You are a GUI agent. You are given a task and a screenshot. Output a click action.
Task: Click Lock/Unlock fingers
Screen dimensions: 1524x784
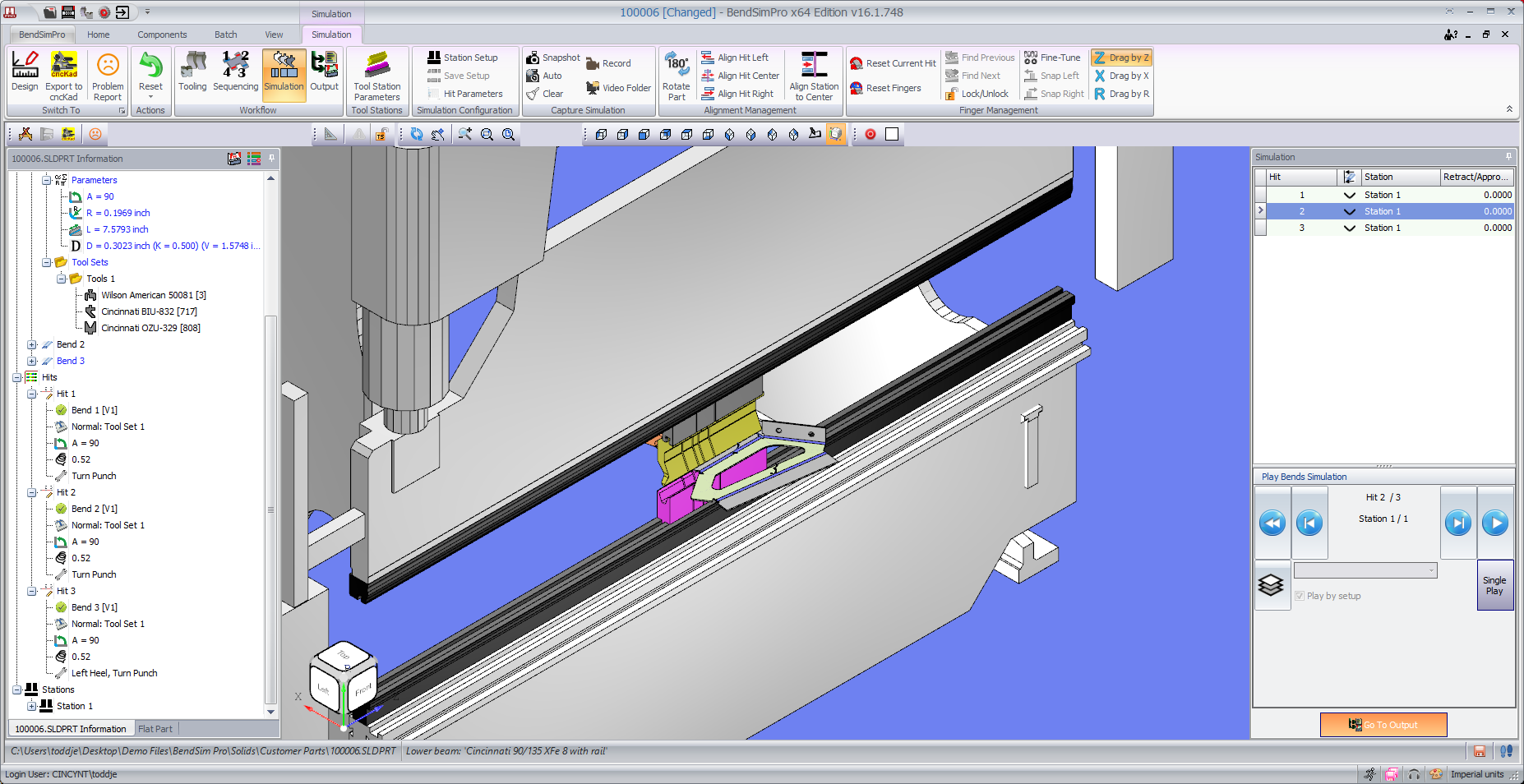(x=977, y=94)
